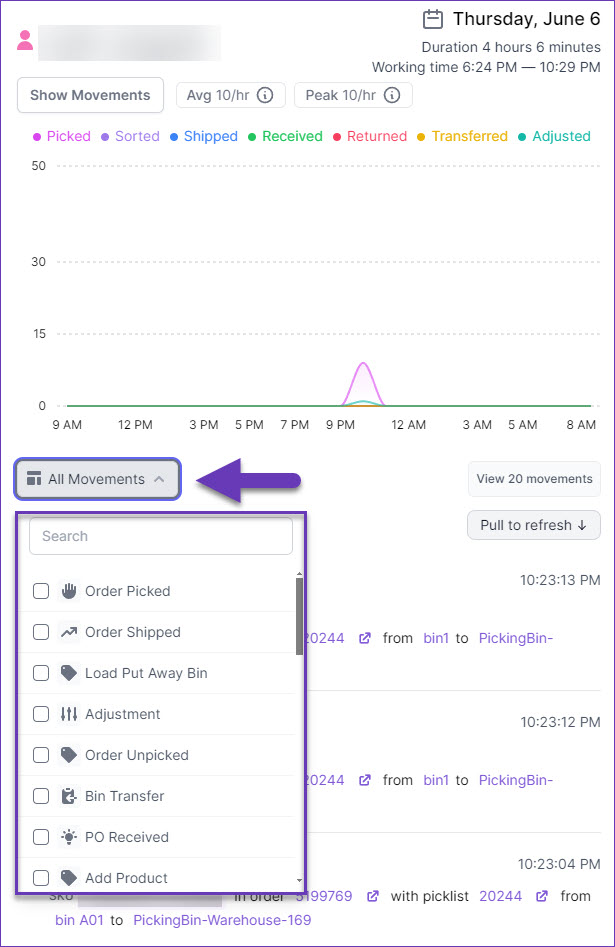This screenshot has height=947, width=615.
Task: Click the clipboard icon beside Bin Transfer
Action: coord(69,796)
